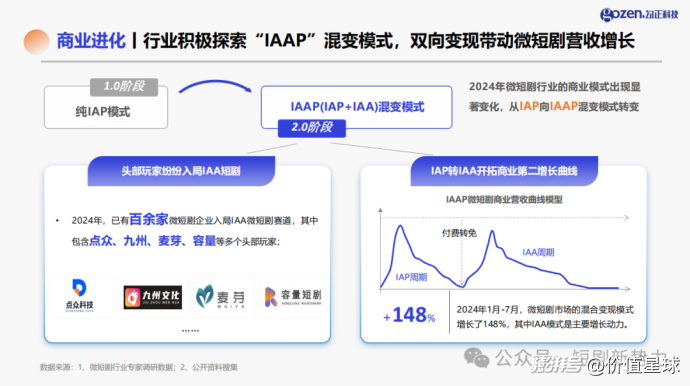
Task: Click the 2.0阶段 blue label
Action: [x=312, y=128]
